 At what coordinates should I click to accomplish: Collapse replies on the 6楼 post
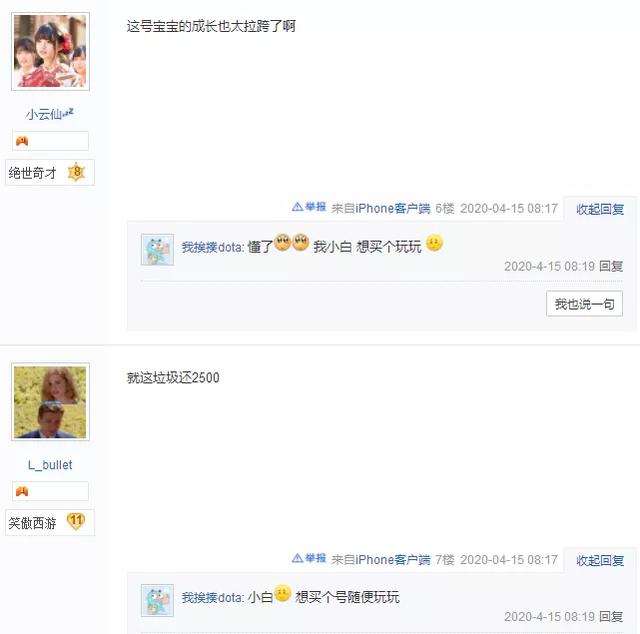tap(600, 209)
